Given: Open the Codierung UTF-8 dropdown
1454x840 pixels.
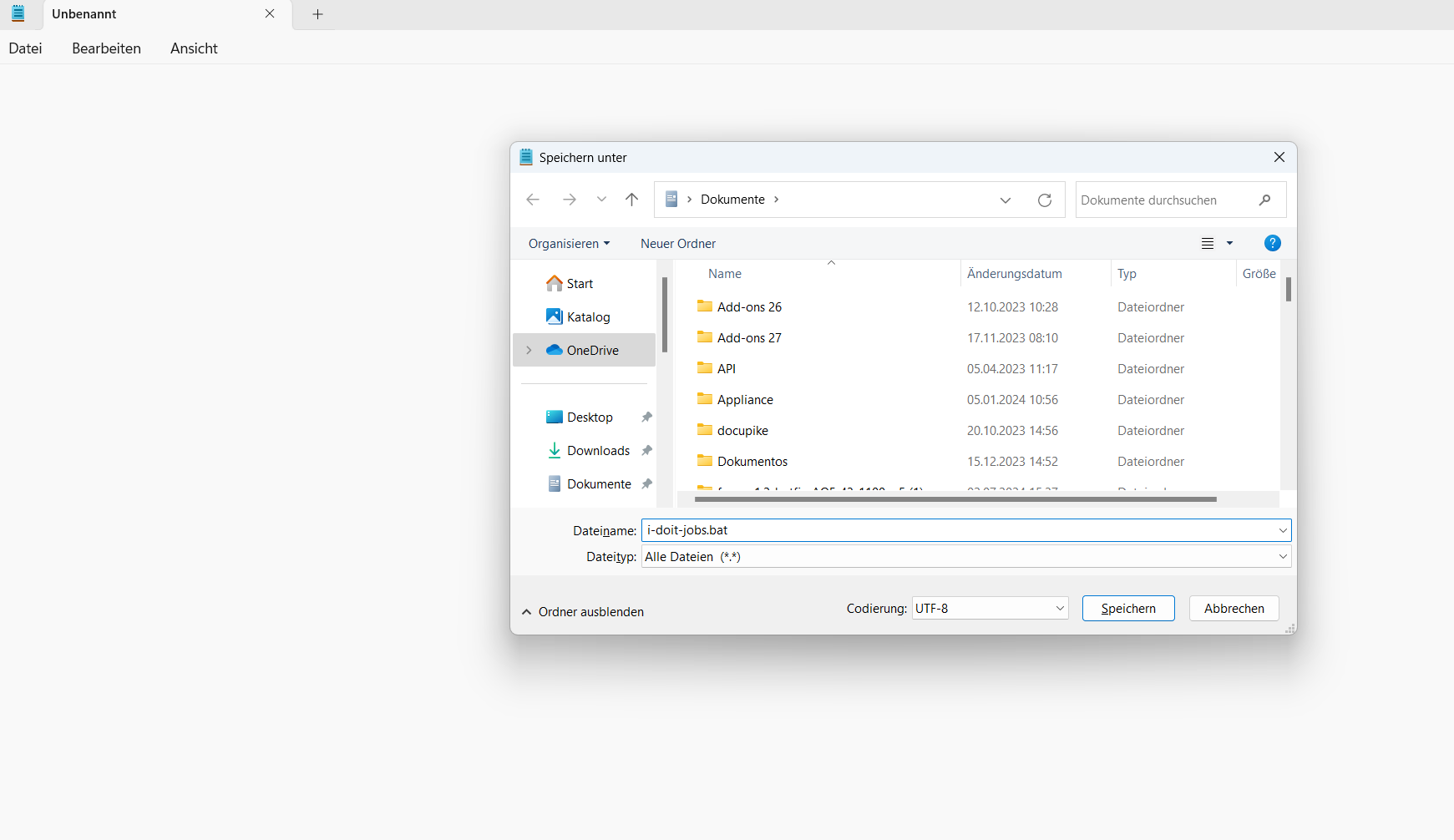Looking at the screenshot, I should click(990, 609).
